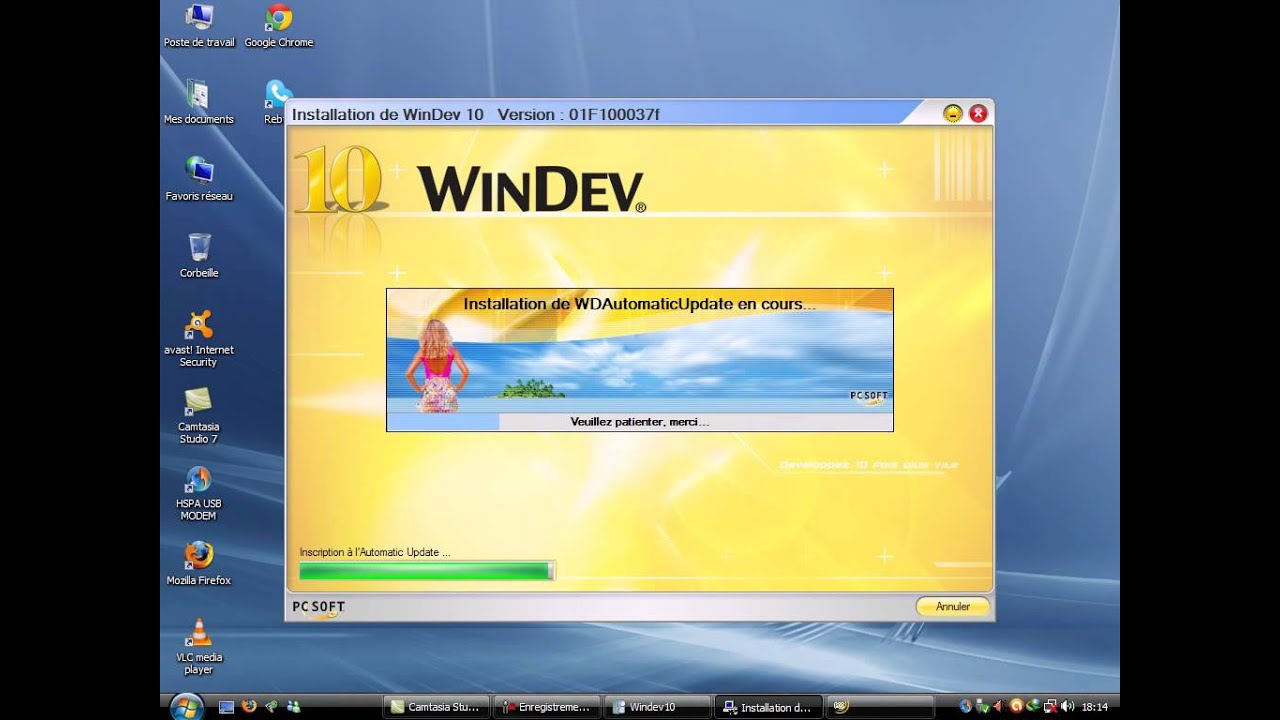Image resolution: width=1280 pixels, height=720 pixels.
Task: Click the WinDev 10 logo number
Action: pos(338,180)
